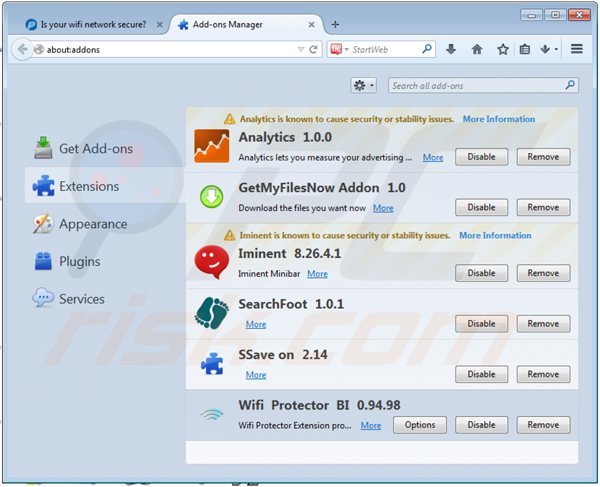Click the Appearance paint palette icon
The image size is (600, 487).
click(43, 224)
